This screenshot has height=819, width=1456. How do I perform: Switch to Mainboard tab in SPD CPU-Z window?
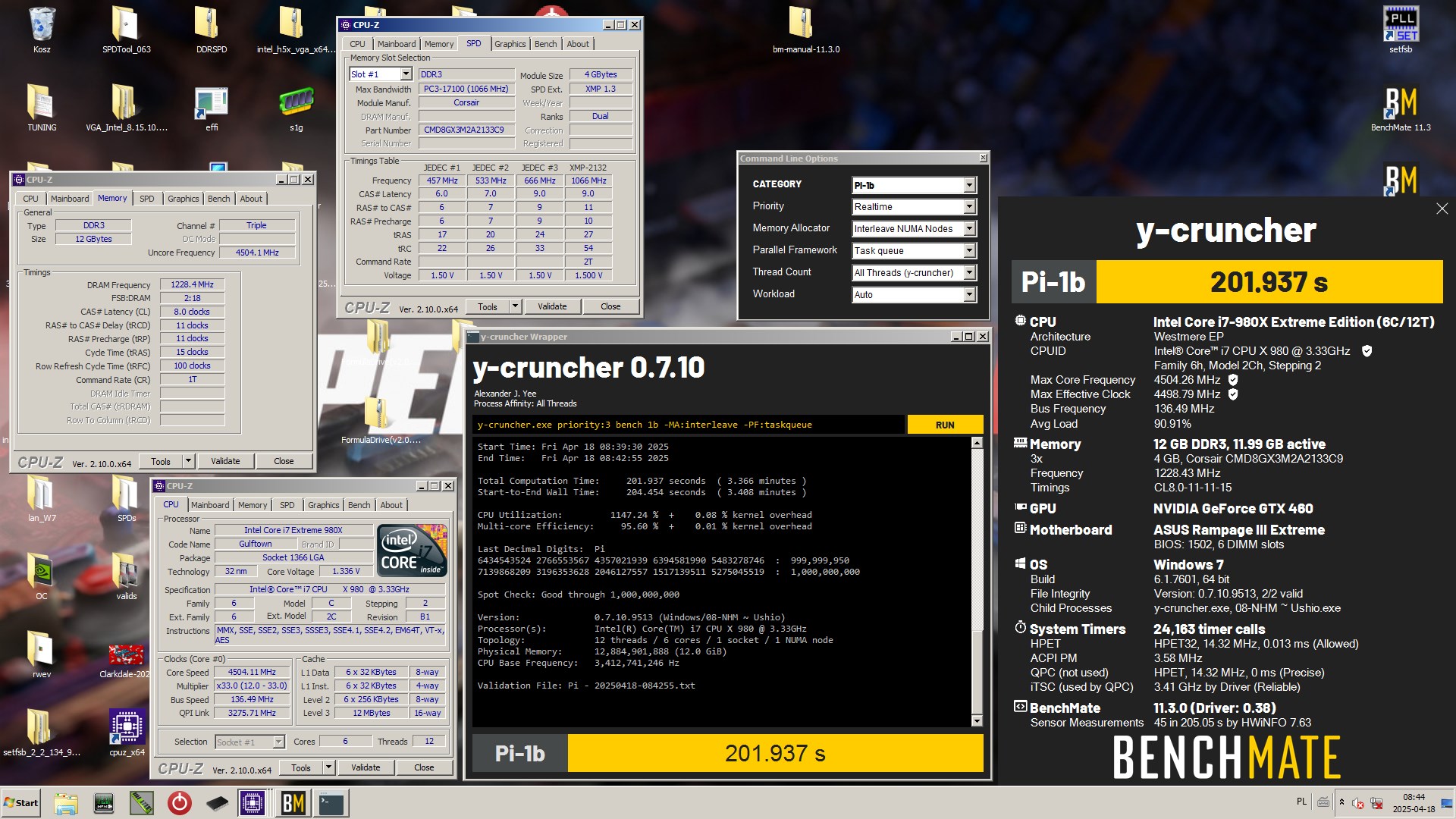coord(397,44)
